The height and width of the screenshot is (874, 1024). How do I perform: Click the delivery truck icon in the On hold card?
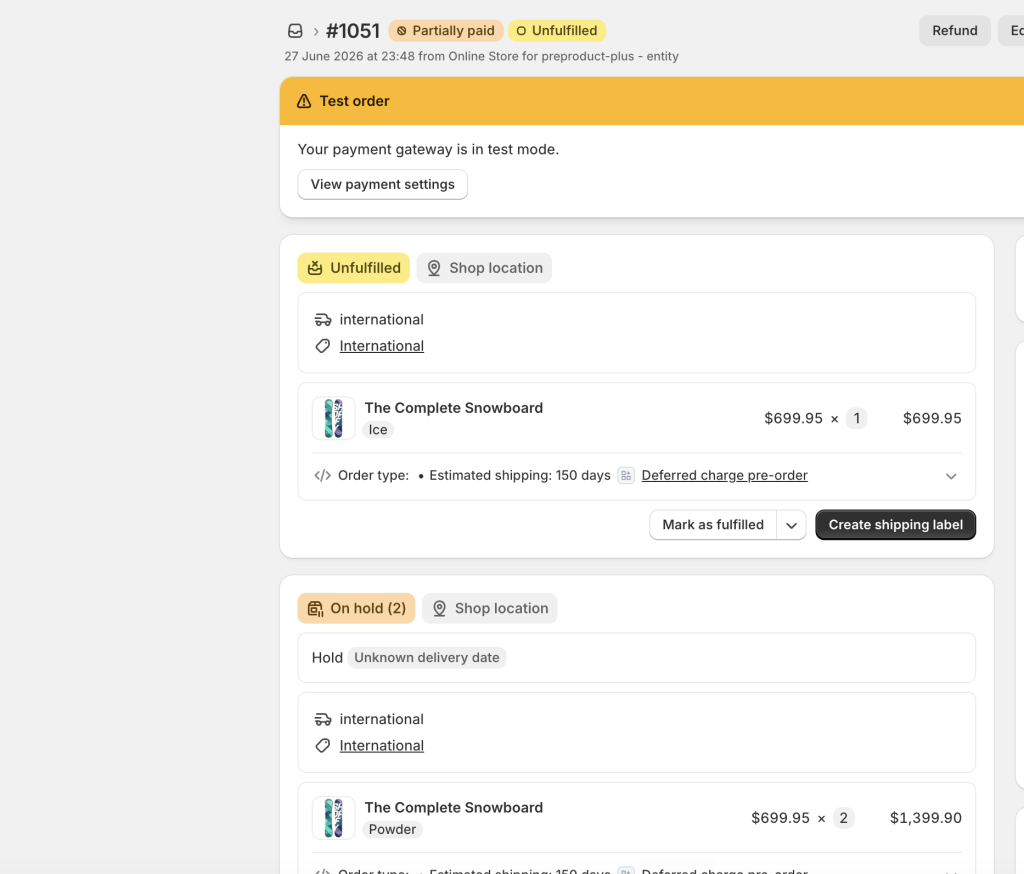[323, 719]
